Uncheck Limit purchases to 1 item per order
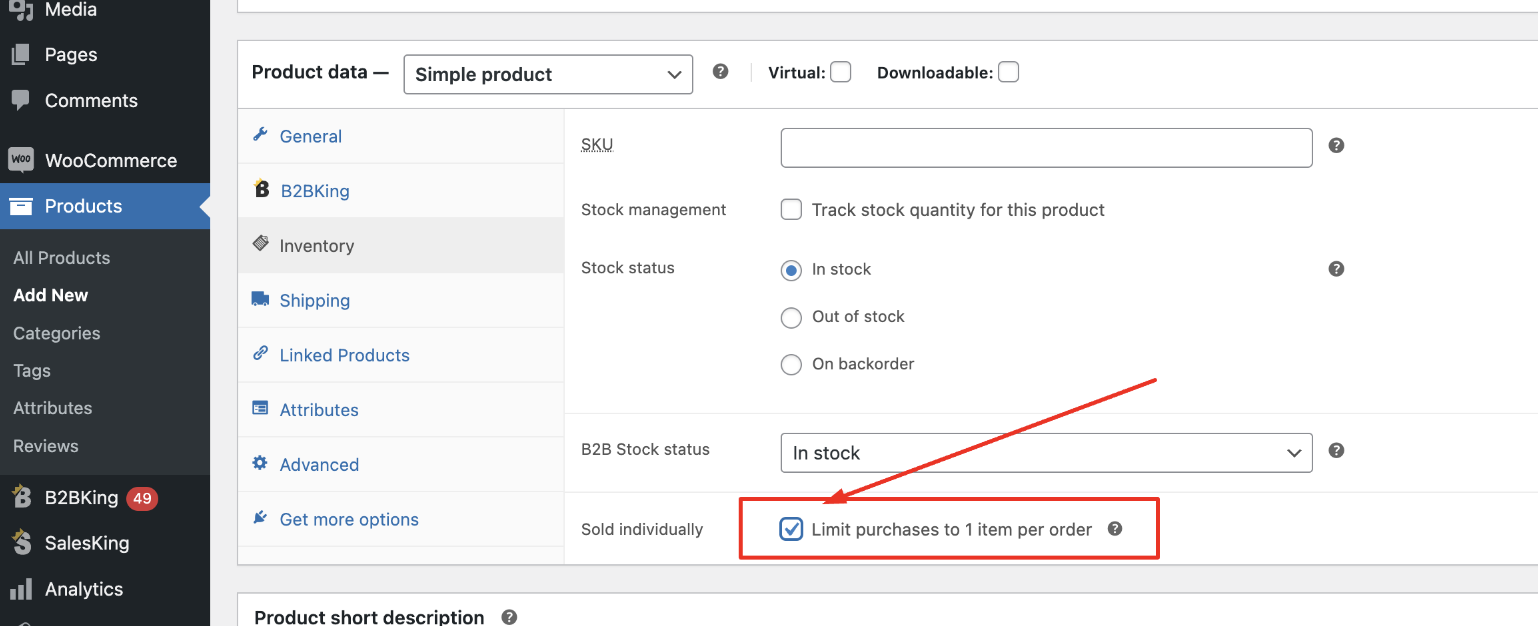Viewport: 1538px width, 626px height. click(x=791, y=529)
